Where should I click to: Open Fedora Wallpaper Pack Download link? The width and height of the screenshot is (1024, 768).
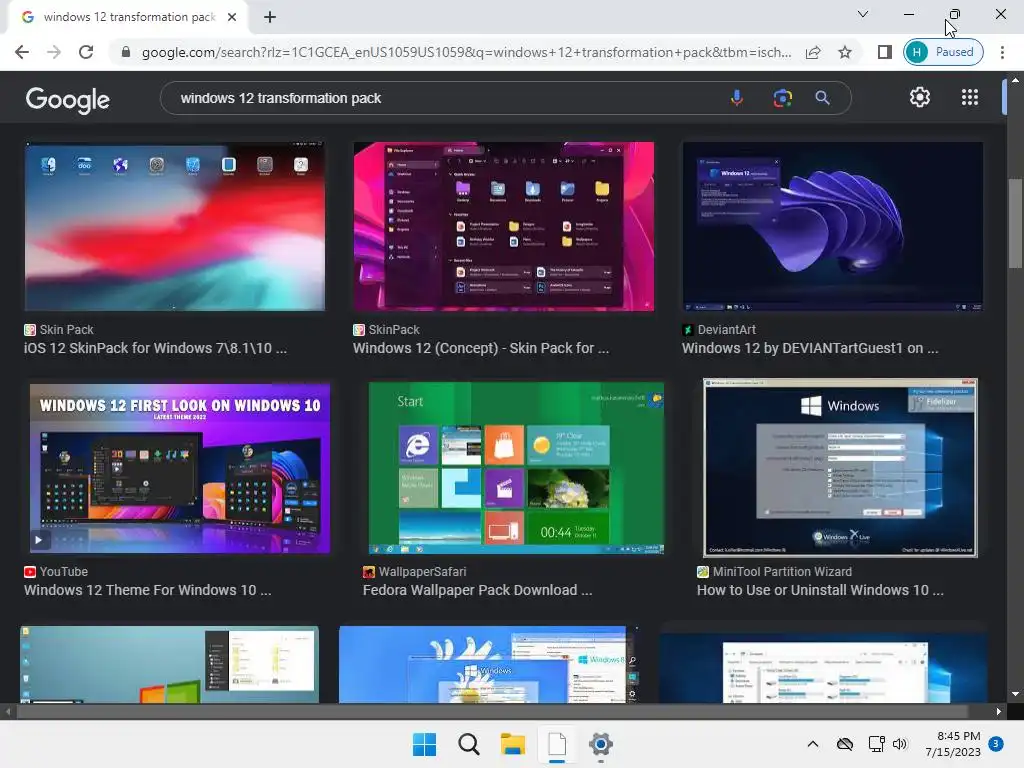click(477, 590)
